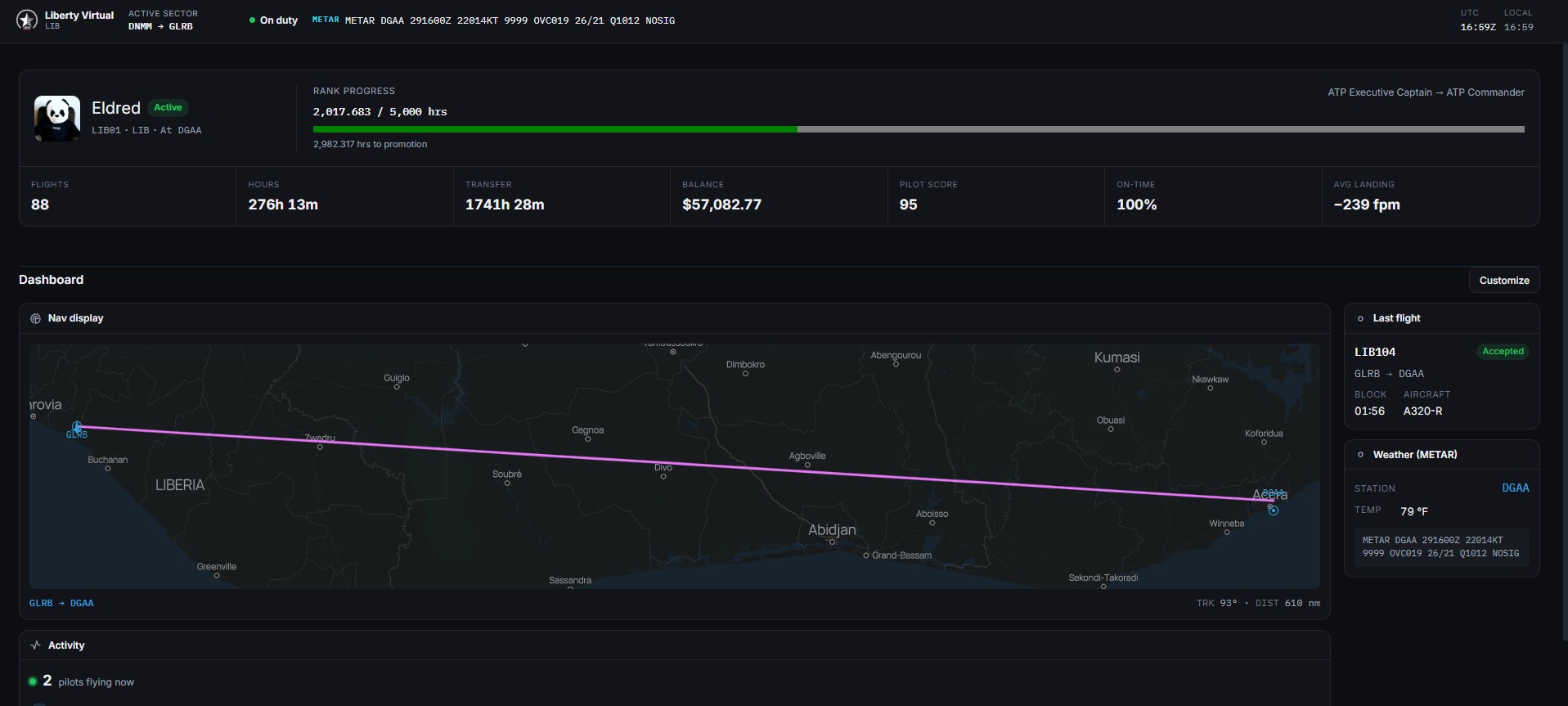Click the Active status badge next to Eldred
The image size is (1568, 706).
[168, 108]
